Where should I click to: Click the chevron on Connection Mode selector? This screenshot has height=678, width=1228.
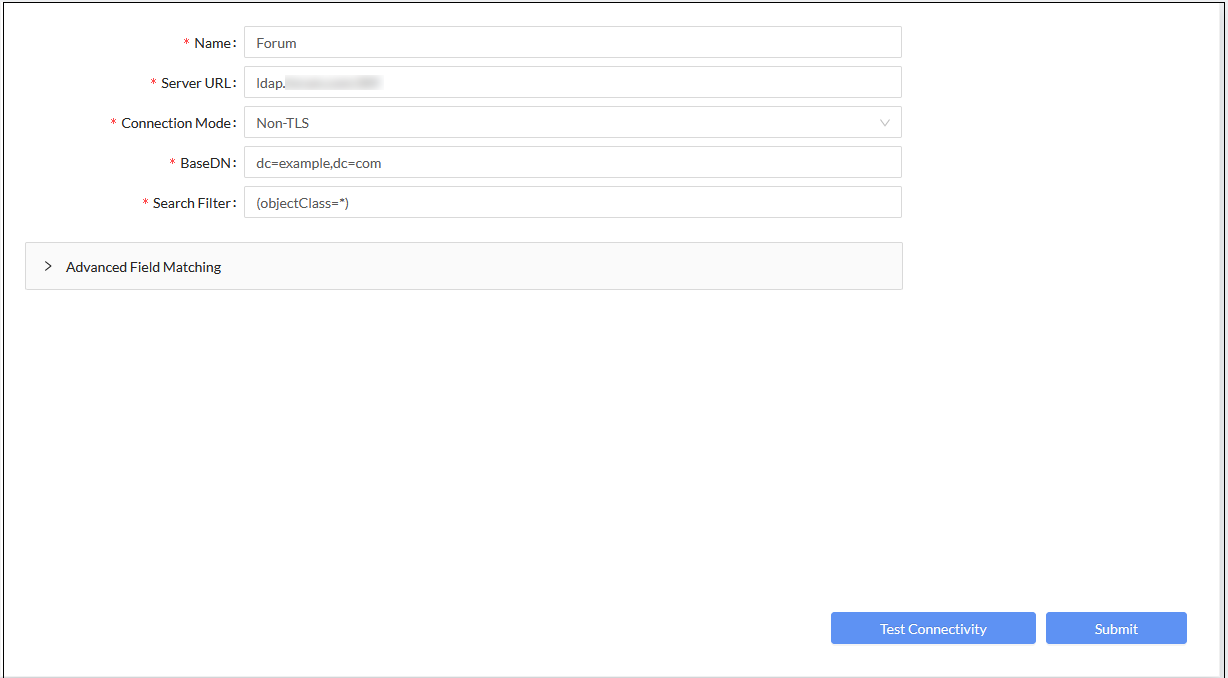[x=884, y=122]
